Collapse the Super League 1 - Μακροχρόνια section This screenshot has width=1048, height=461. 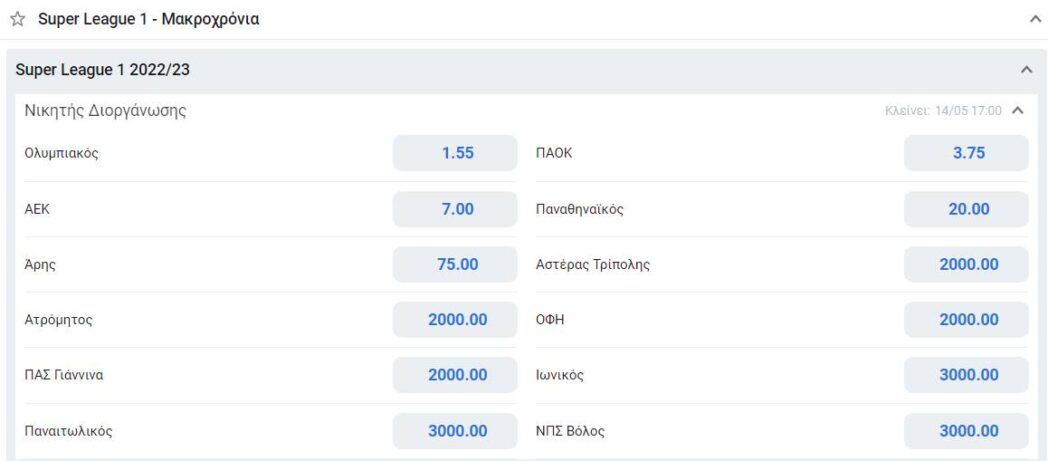1035,19
